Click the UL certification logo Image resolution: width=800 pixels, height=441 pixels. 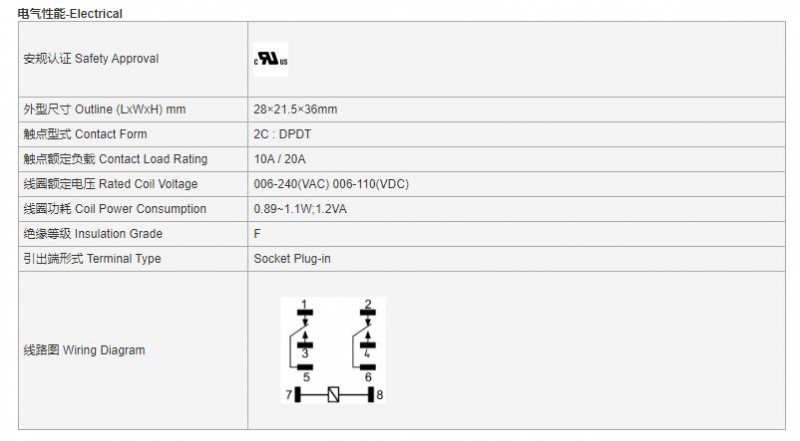(x=271, y=59)
